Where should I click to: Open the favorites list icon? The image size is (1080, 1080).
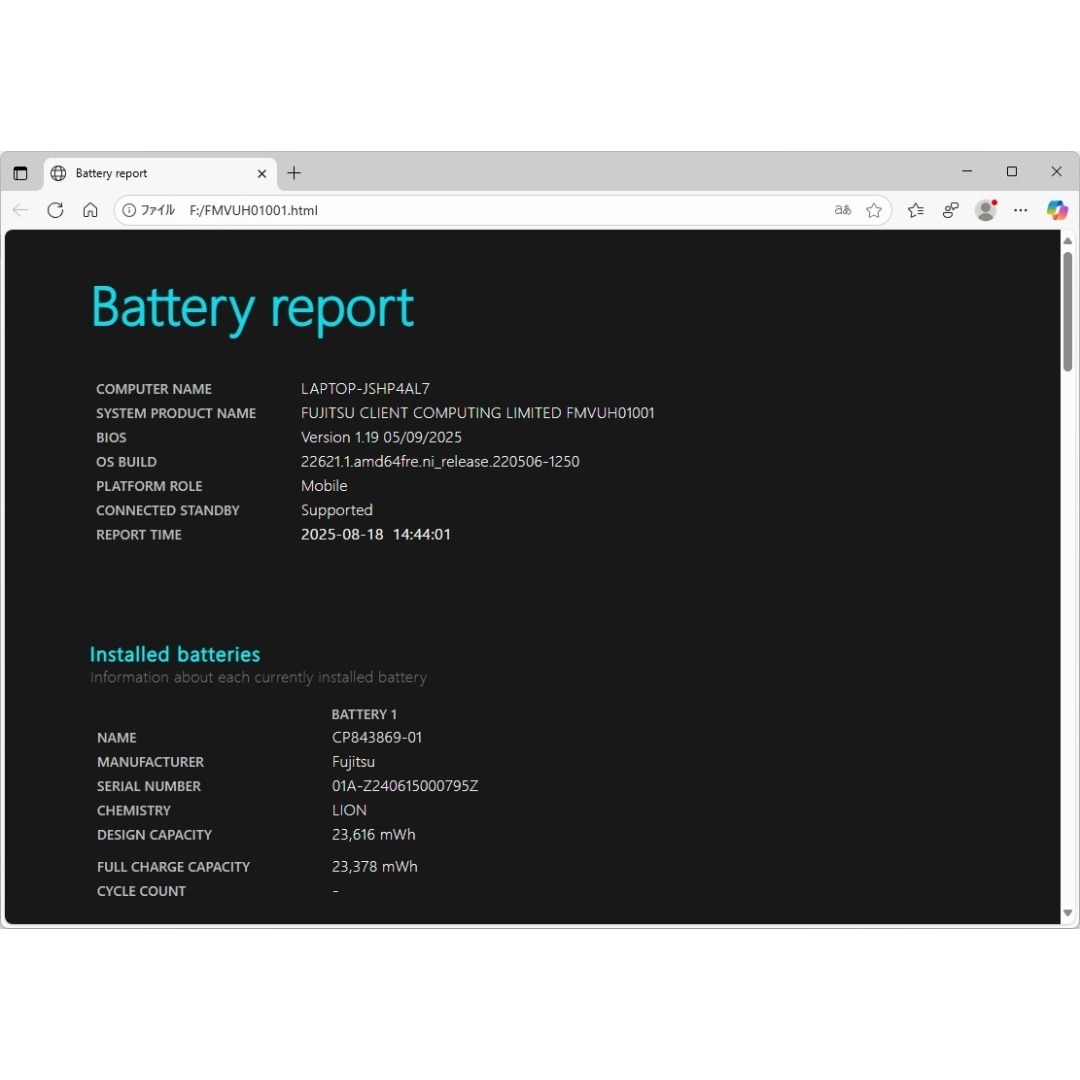point(915,210)
